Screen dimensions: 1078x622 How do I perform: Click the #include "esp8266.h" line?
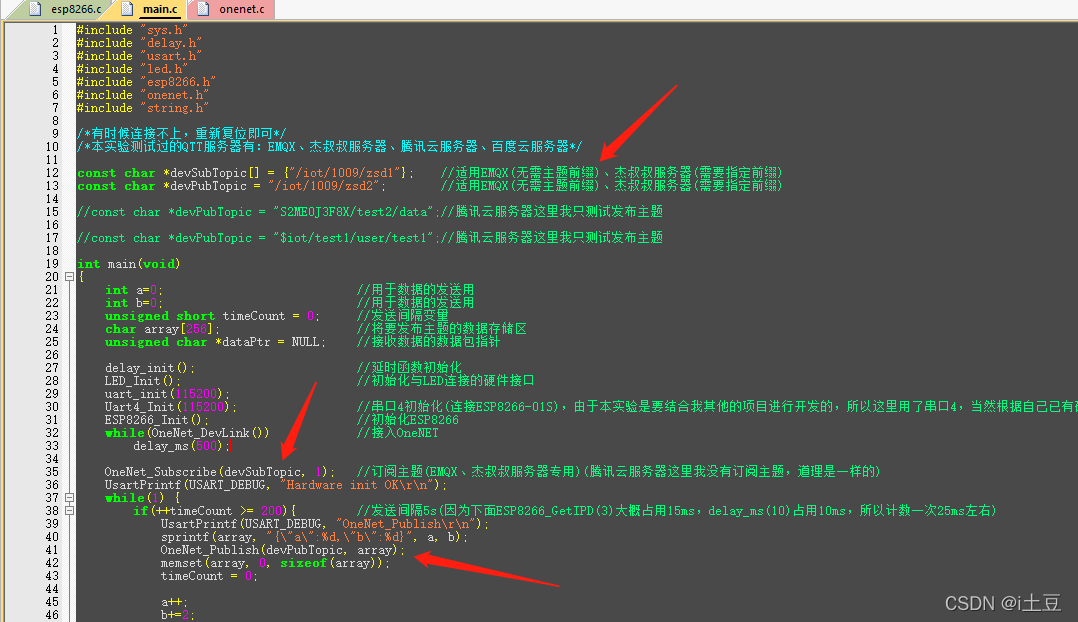[x=146, y=82]
